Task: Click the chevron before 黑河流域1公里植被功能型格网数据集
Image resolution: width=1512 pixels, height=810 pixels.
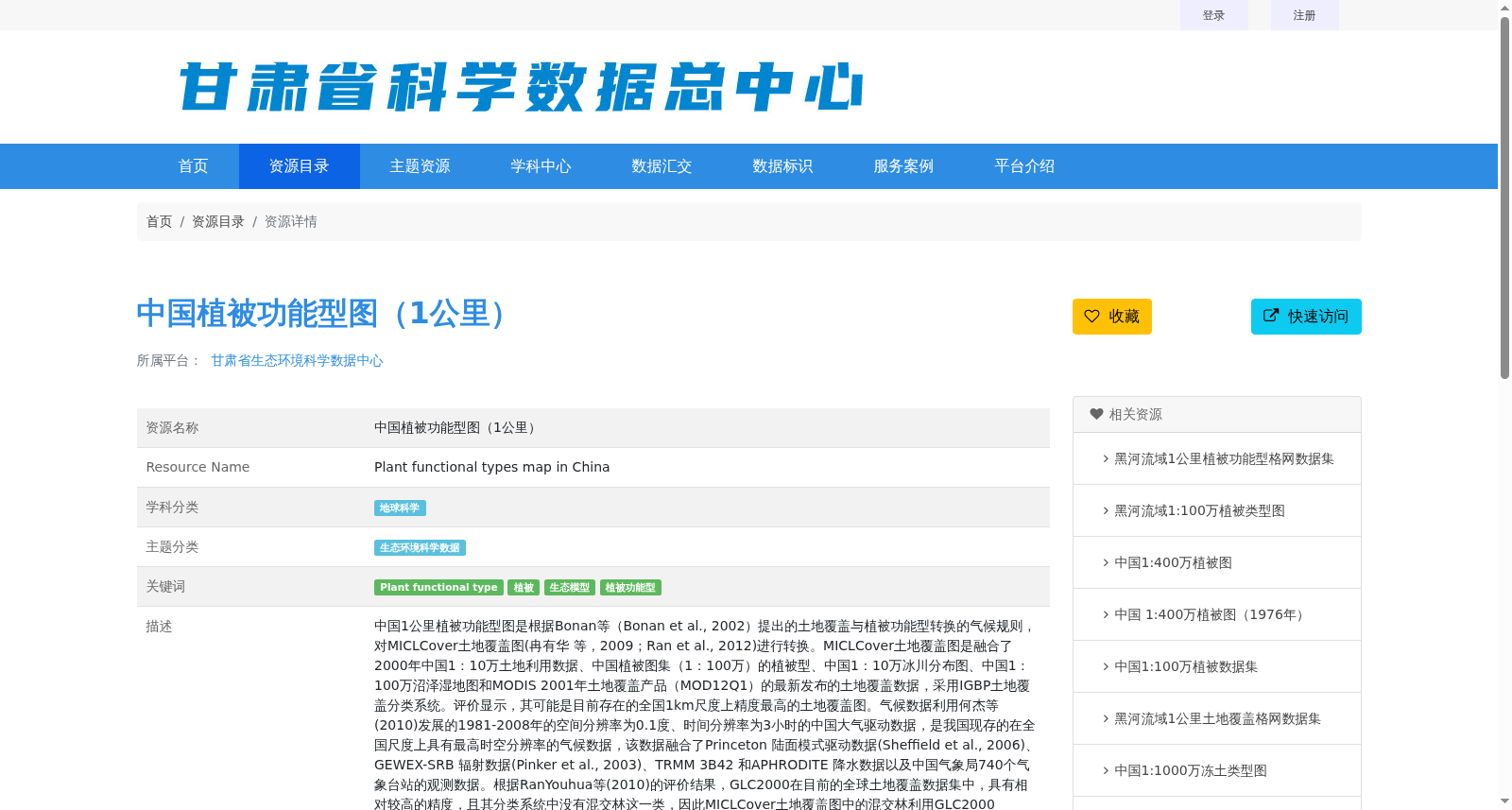Action: [x=1106, y=458]
